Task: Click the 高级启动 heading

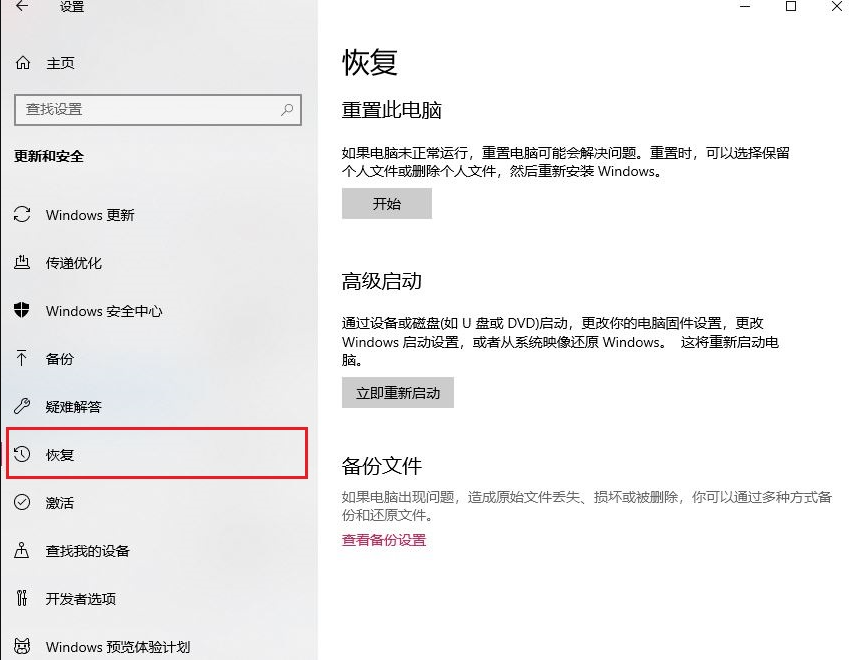Action: (382, 281)
